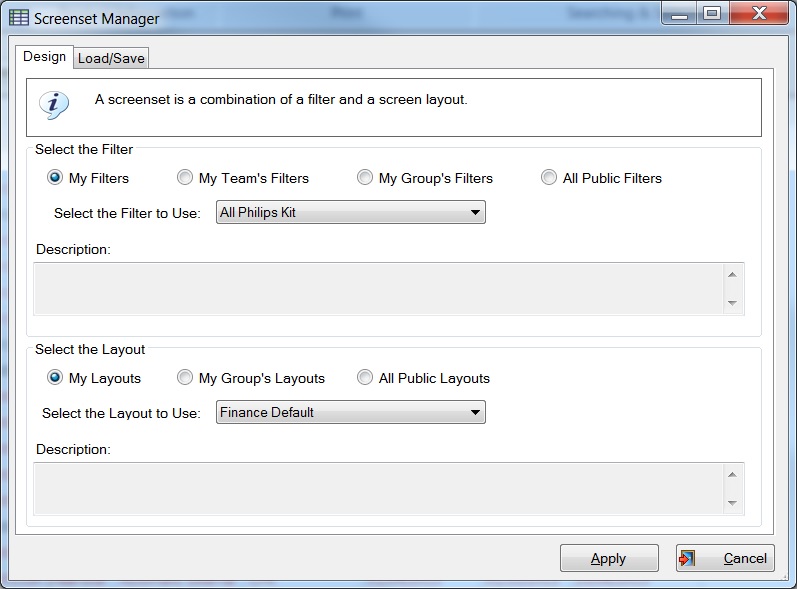This screenshot has width=797, height=589.
Task: Choose the My Group's Layouts option
Action: point(185,378)
